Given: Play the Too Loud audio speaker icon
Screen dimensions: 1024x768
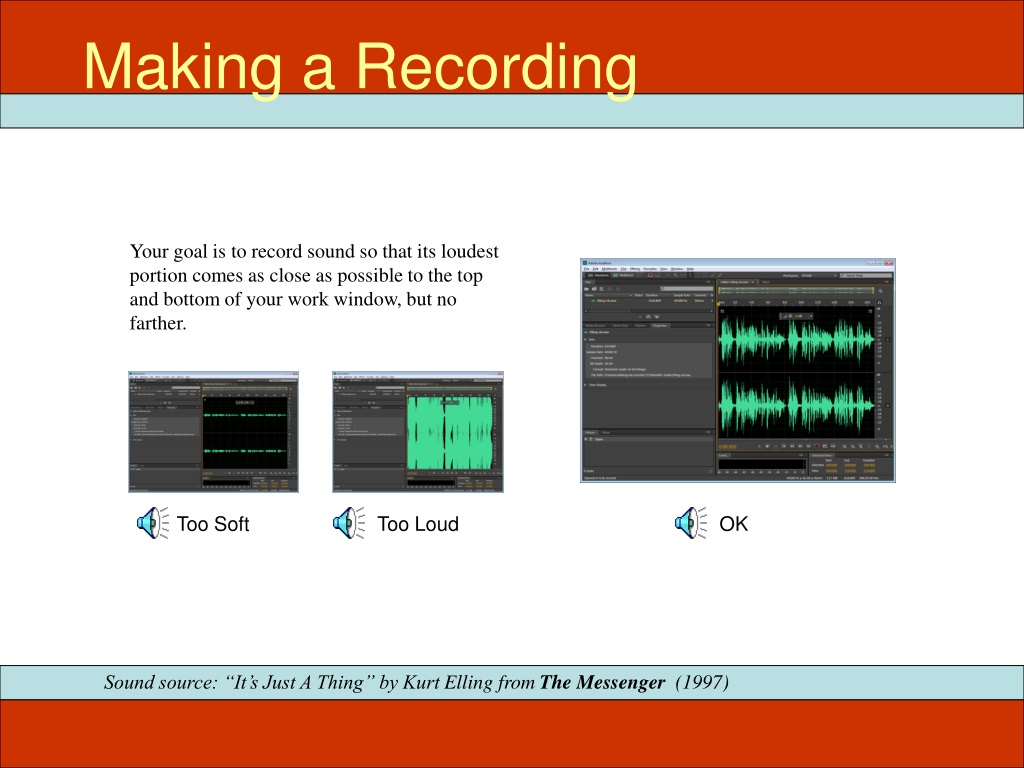Looking at the screenshot, I should coord(349,522).
